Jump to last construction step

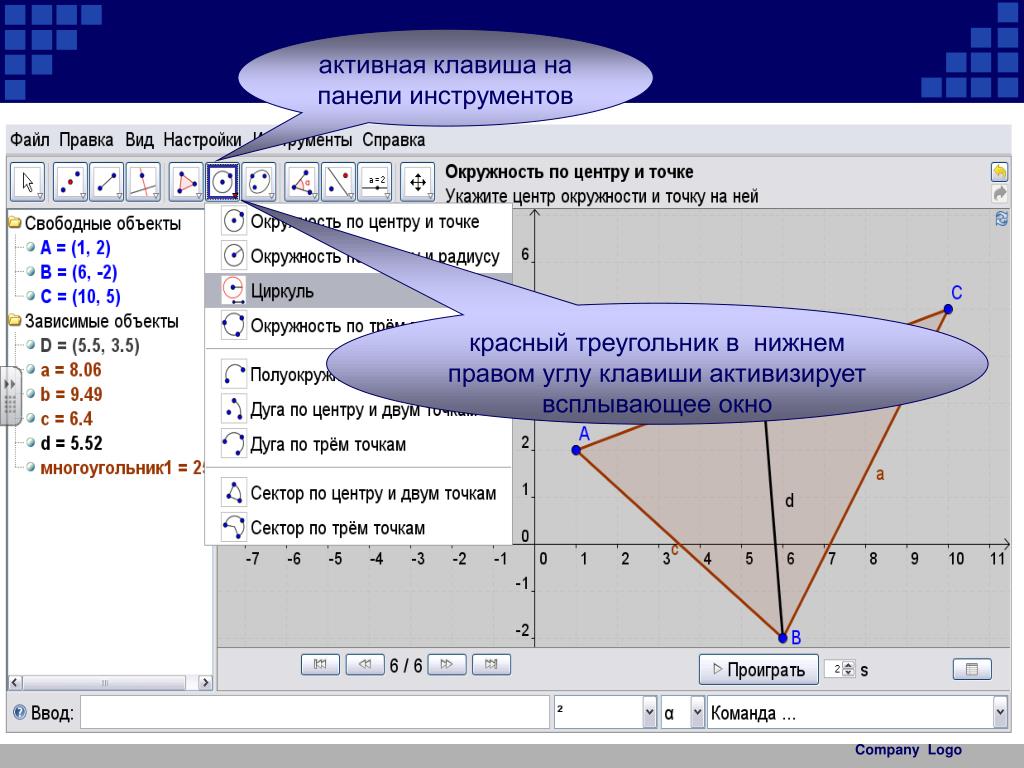[x=491, y=664]
